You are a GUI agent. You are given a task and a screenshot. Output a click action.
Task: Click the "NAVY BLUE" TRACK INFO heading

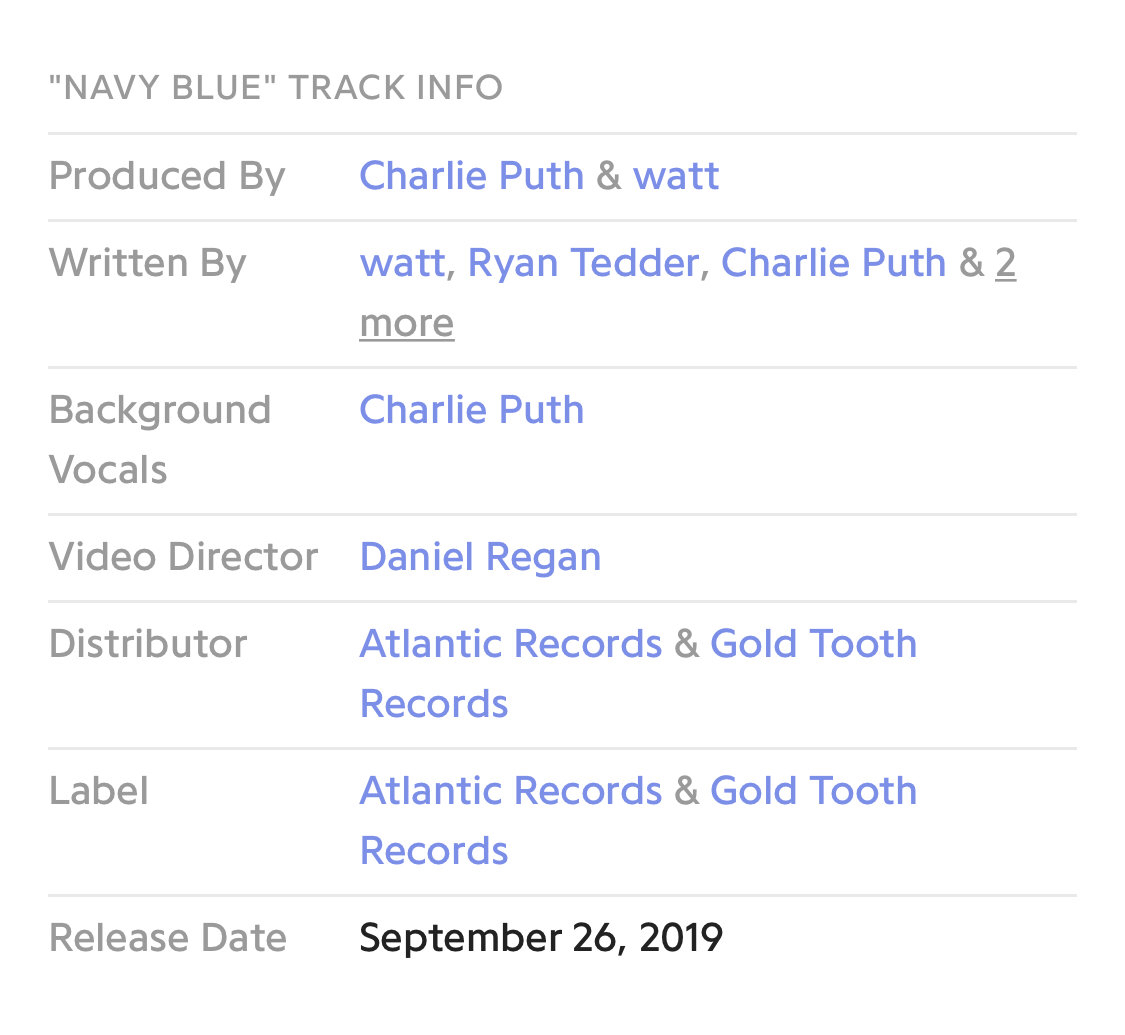pos(276,88)
